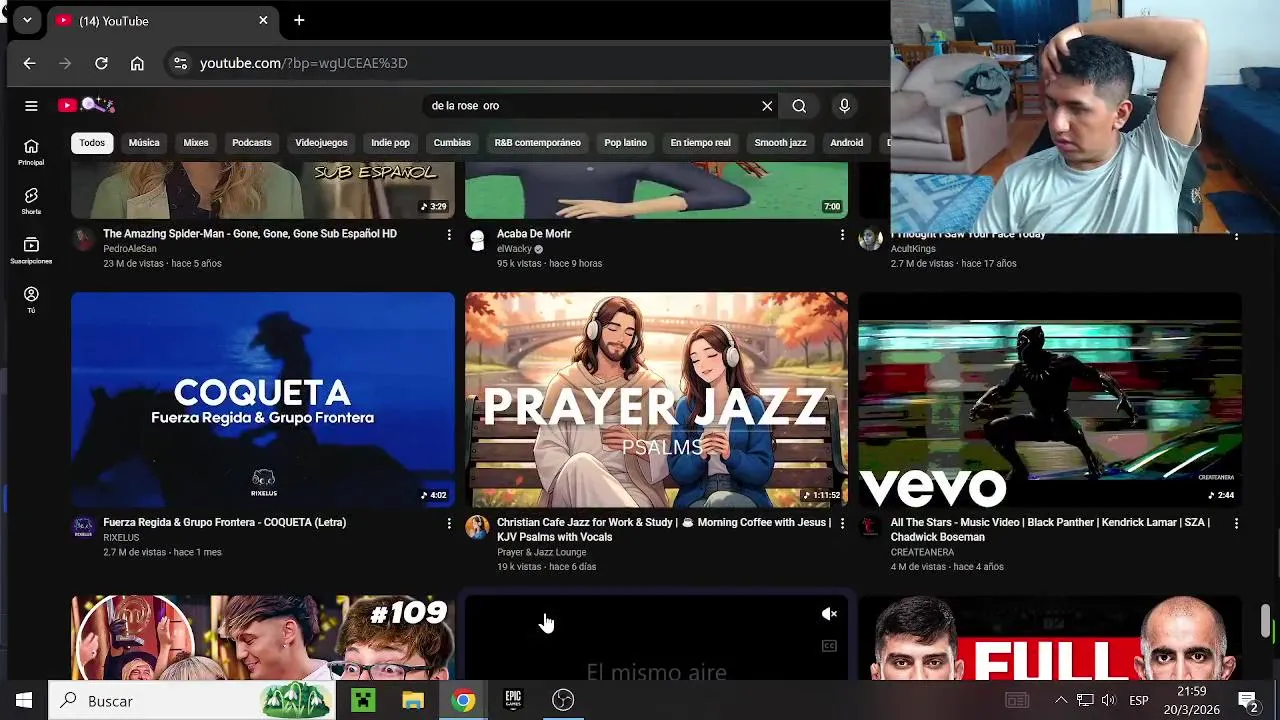Image resolution: width=1280 pixels, height=720 pixels.
Task: Select the Pop latino filter chip
Action: coord(625,143)
